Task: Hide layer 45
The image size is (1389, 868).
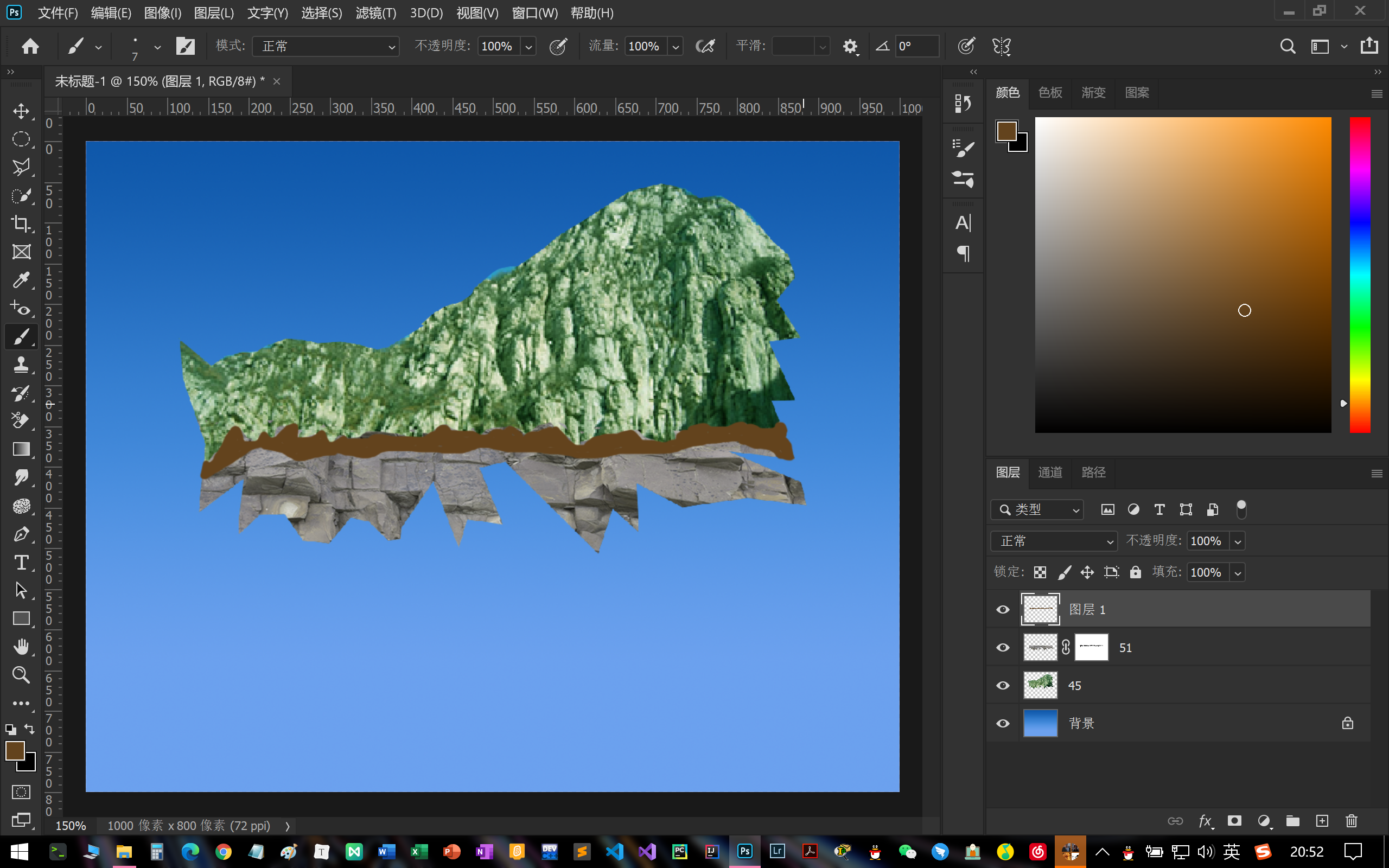Action: (1003, 685)
